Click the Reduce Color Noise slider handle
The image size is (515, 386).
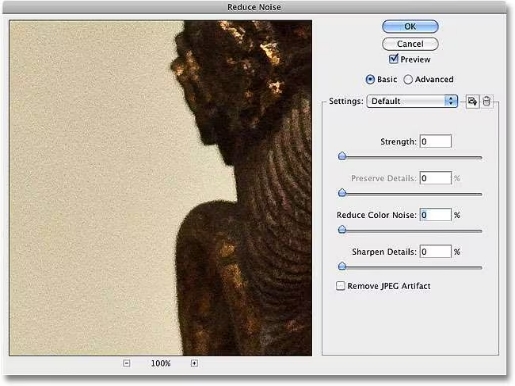(342, 229)
